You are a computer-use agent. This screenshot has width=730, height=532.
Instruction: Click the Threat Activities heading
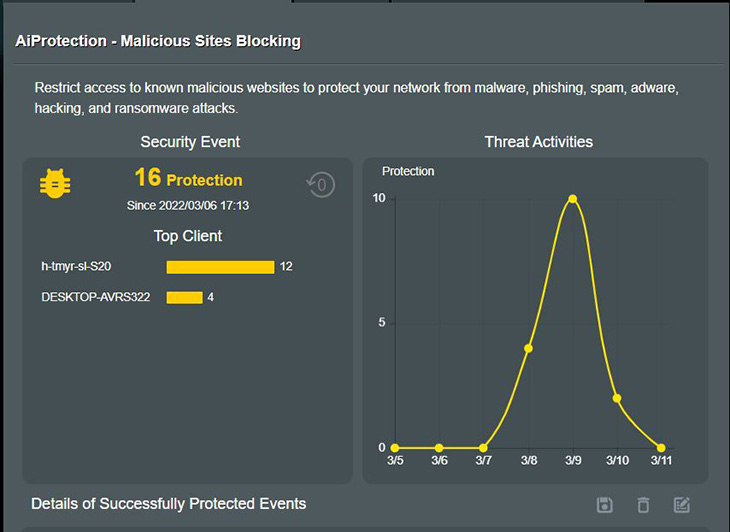tap(539, 142)
